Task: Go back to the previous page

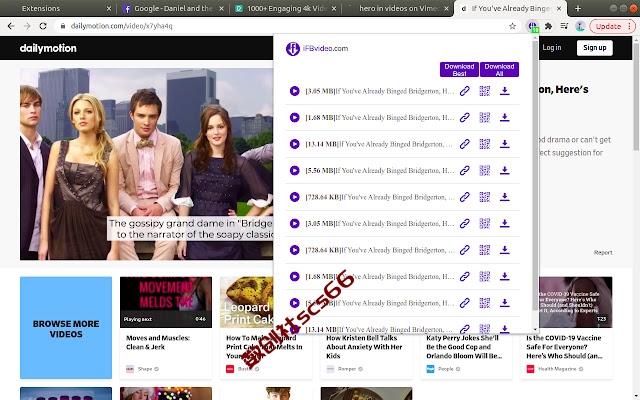Action: 11,26
